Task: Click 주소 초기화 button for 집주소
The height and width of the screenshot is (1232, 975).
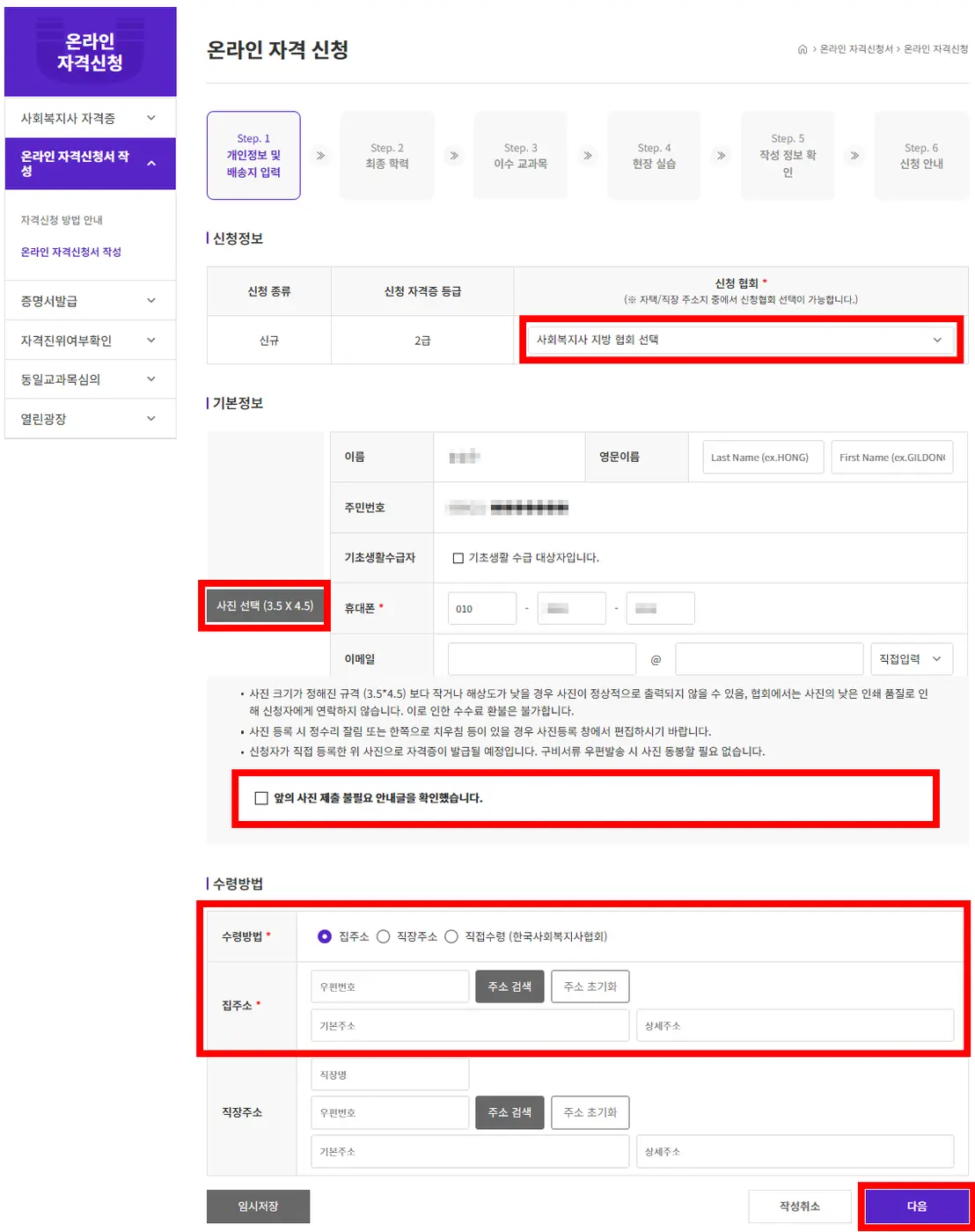Action: point(590,986)
